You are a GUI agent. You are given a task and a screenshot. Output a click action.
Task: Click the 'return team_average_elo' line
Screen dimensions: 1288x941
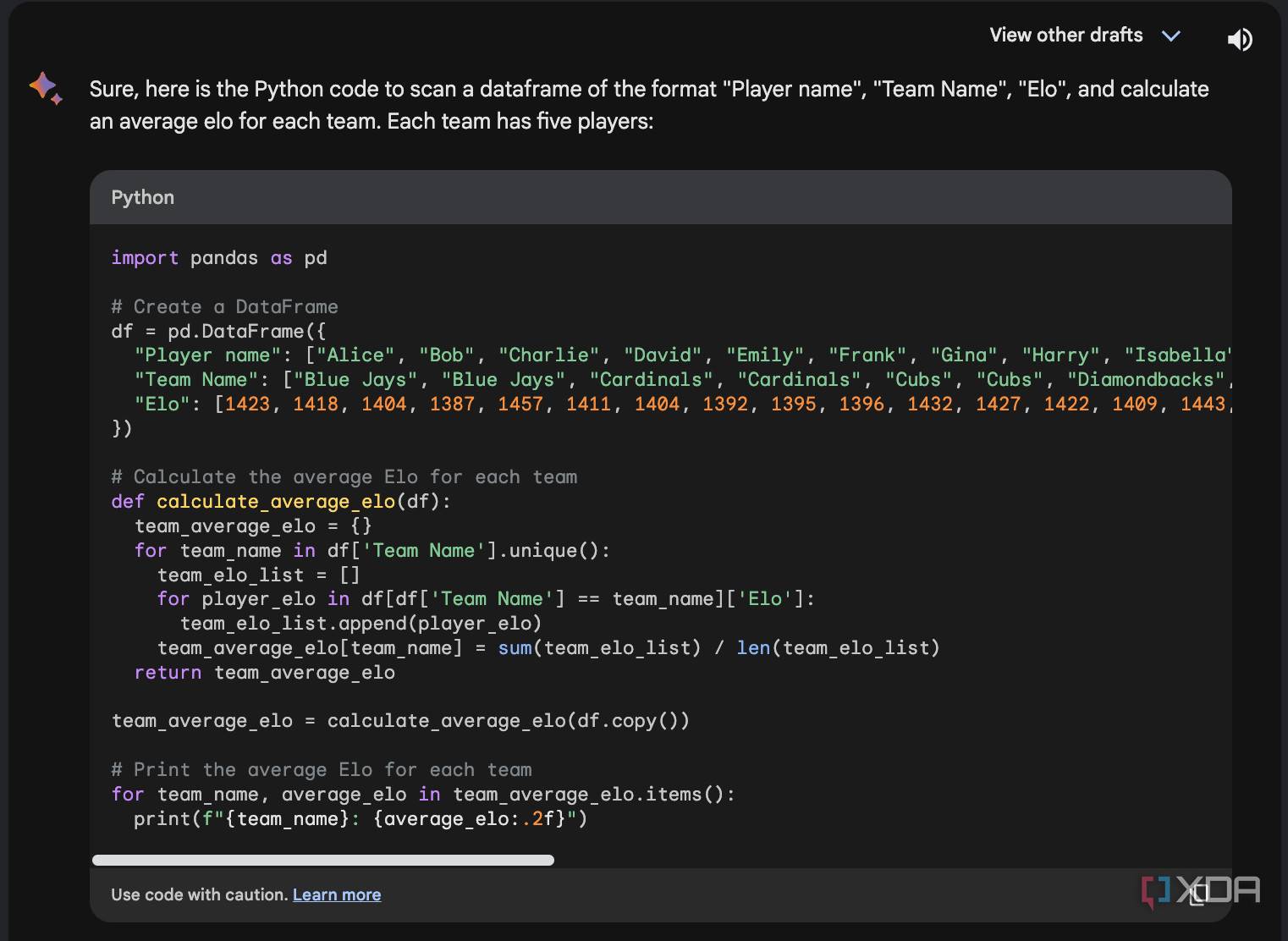pos(264,673)
